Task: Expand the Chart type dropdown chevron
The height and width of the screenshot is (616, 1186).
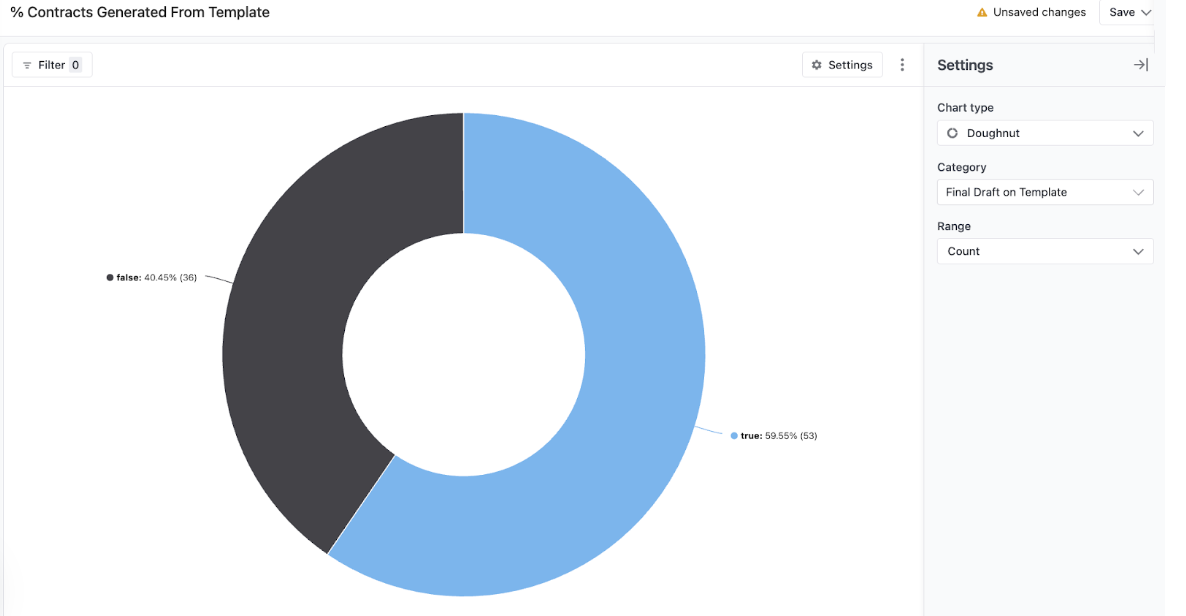Action: click(x=1138, y=133)
